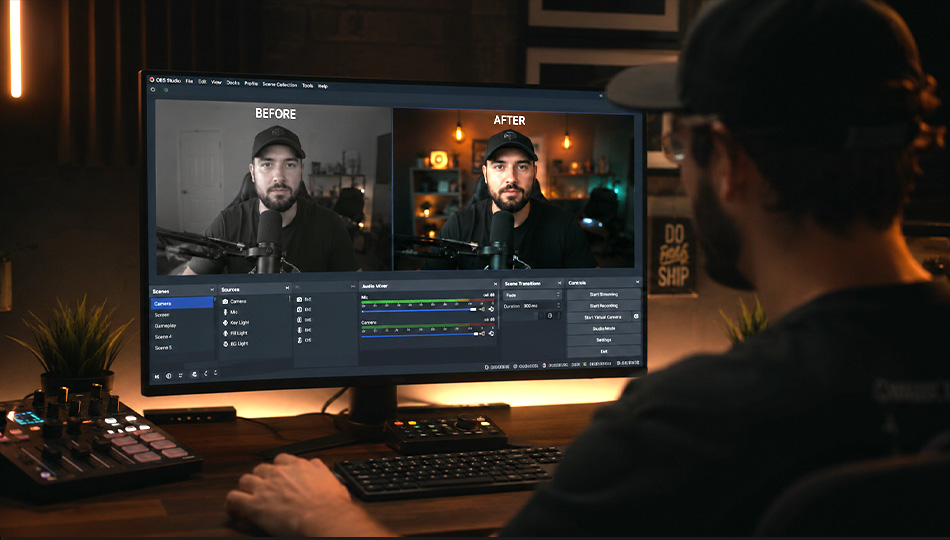
Task: Adjust the Mic volume slider
Action: [x=419, y=310]
